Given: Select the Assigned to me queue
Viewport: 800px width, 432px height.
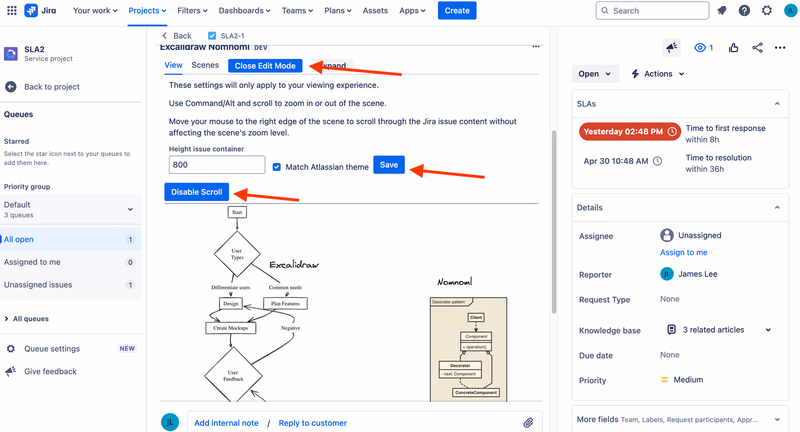Looking at the screenshot, I should [x=70, y=262].
